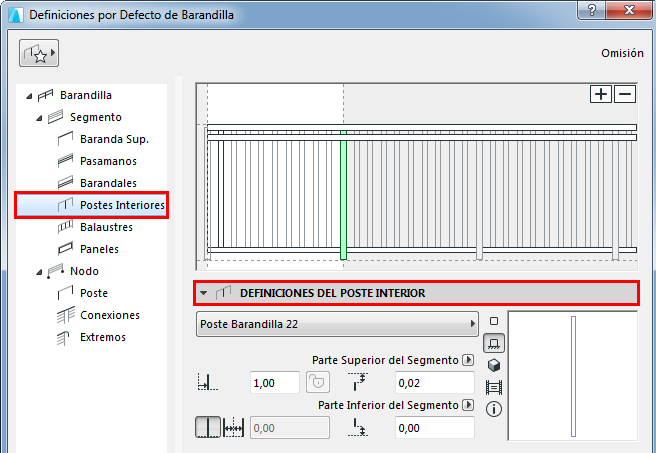Click the disabled 0,00 spacing field

[x=290, y=427]
